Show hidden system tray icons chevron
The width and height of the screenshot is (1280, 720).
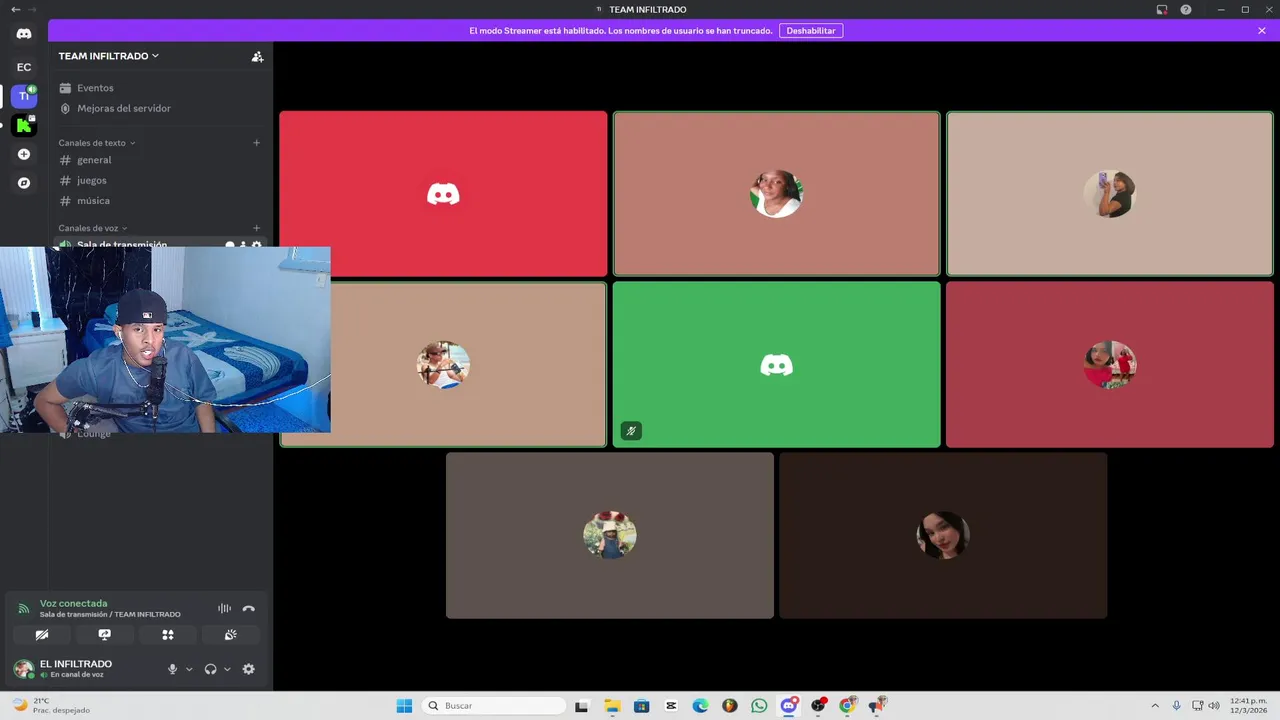coord(1155,706)
